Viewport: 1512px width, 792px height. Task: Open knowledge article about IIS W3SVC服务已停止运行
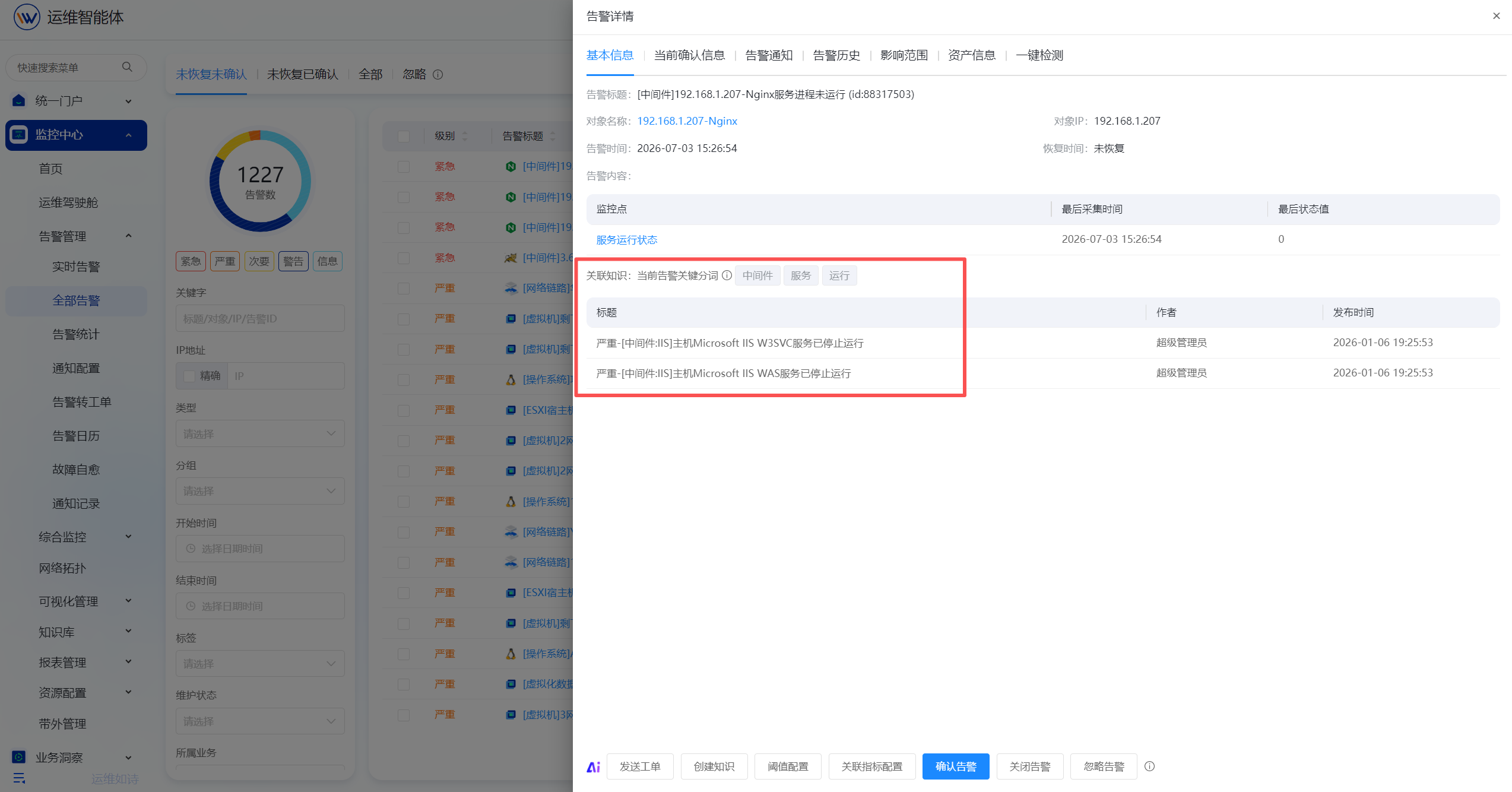(x=730, y=343)
